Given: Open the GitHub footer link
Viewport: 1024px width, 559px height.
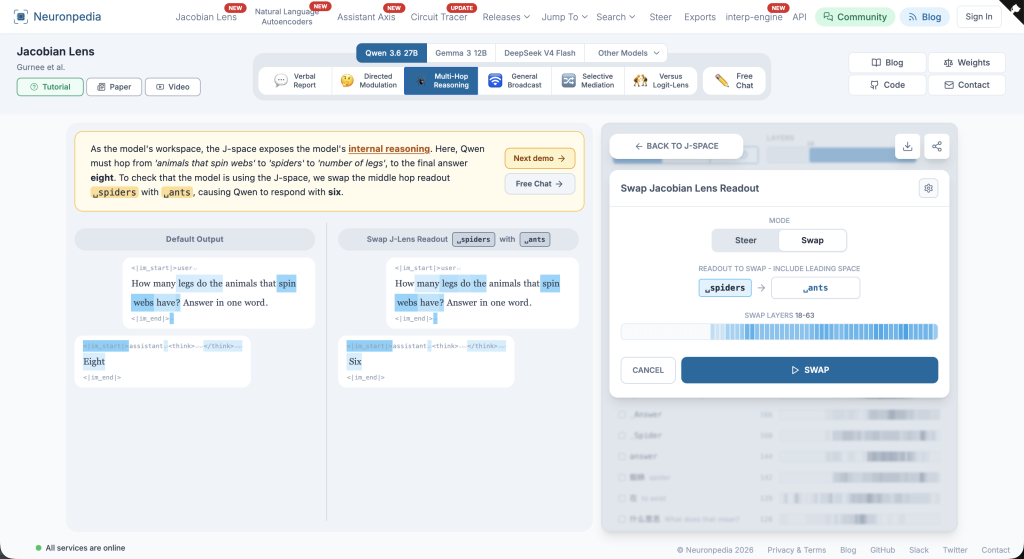Looking at the screenshot, I should click(882, 550).
